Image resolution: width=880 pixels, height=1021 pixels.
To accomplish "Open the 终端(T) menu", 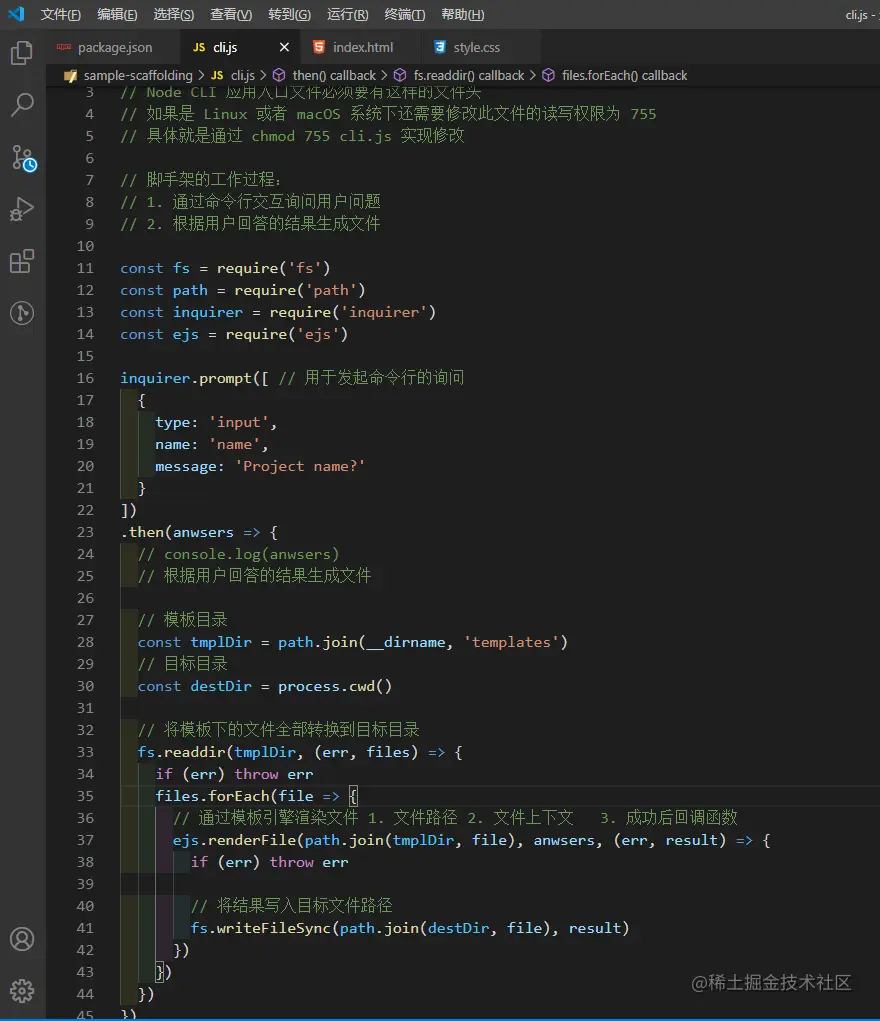I will pyautogui.click(x=405, y=14).
